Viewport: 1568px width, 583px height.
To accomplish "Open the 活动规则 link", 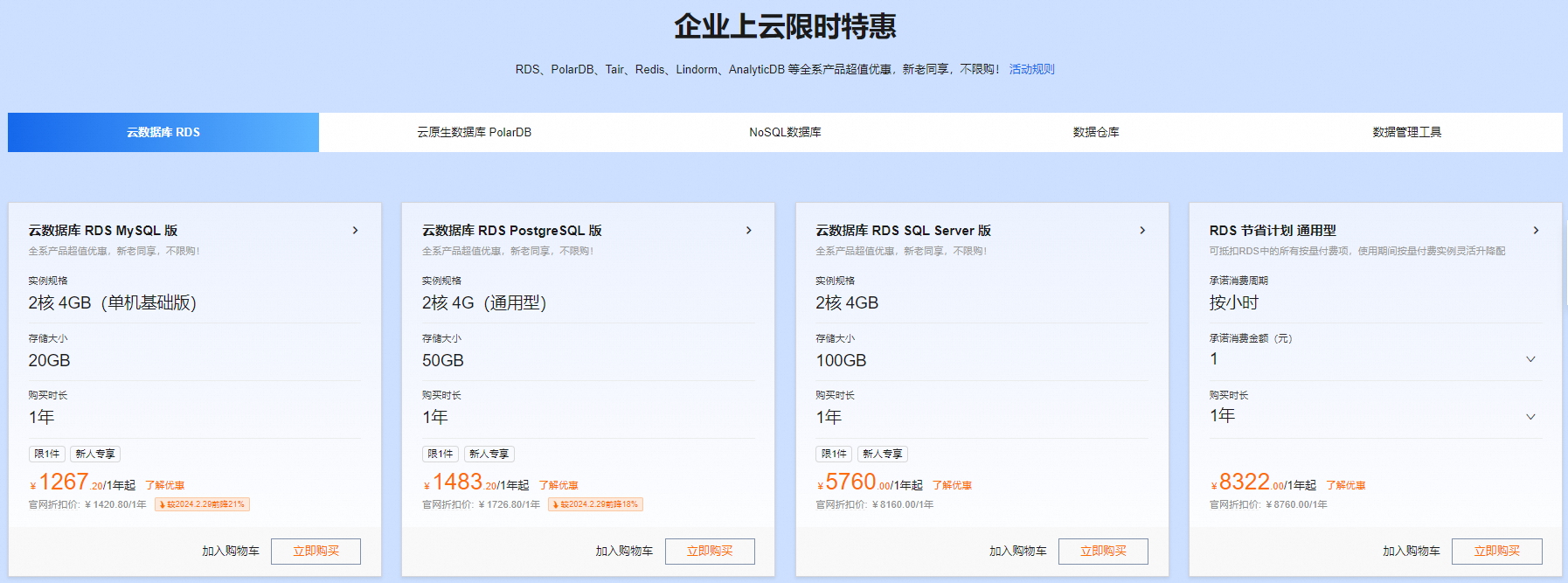I will tap(1032, 69).
